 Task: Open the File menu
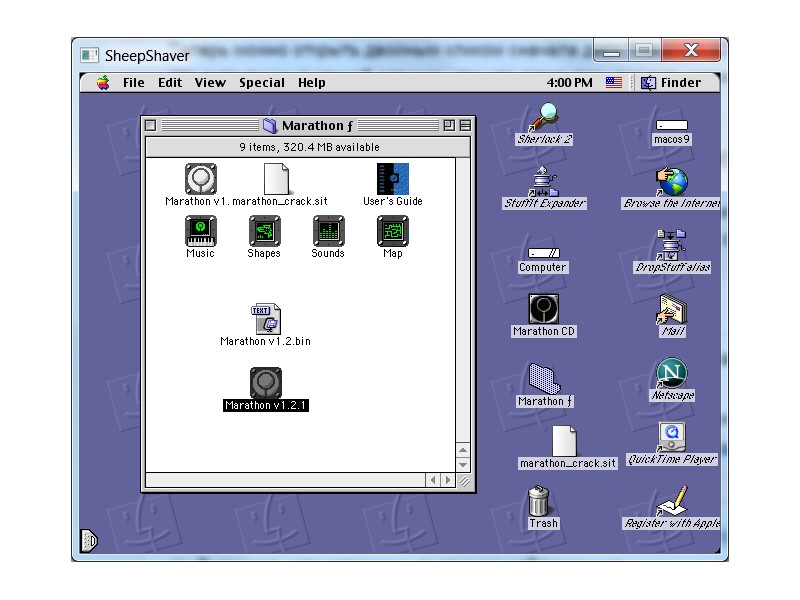click(134, 83)
